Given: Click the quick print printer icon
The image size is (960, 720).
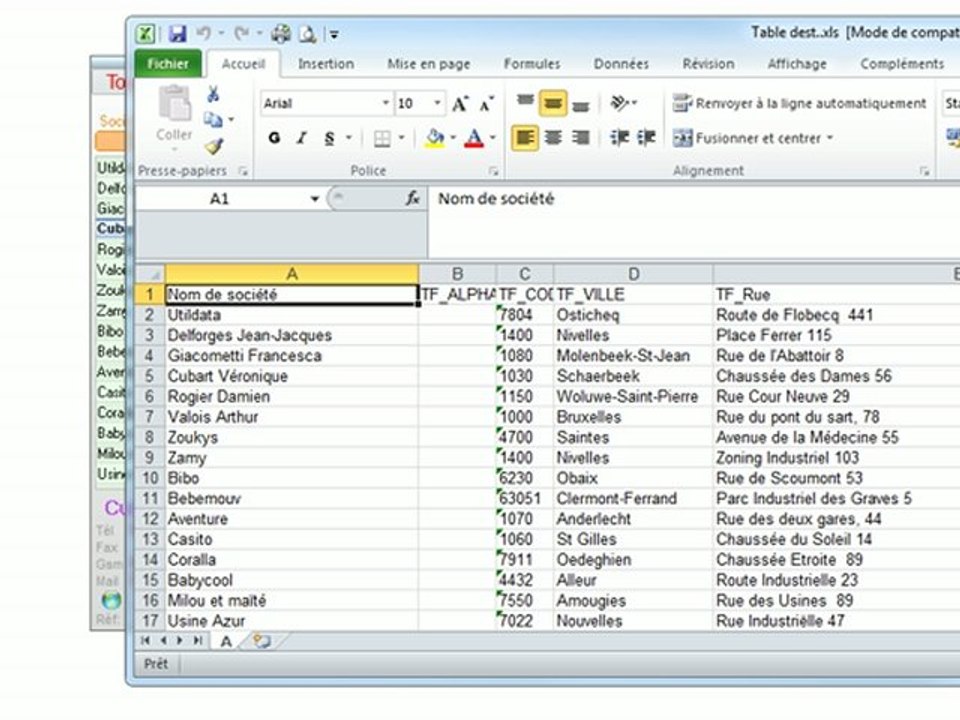Looking at the screenshot, I should pyautogui.click(x=281, y=34).
